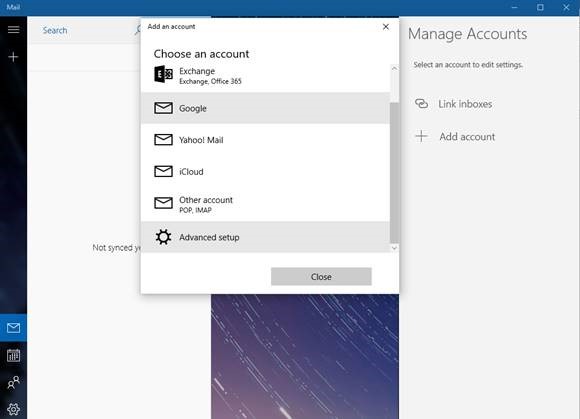Open the Mail view in sidebar
Screen dimensions: 580x419
click(13, 328)
